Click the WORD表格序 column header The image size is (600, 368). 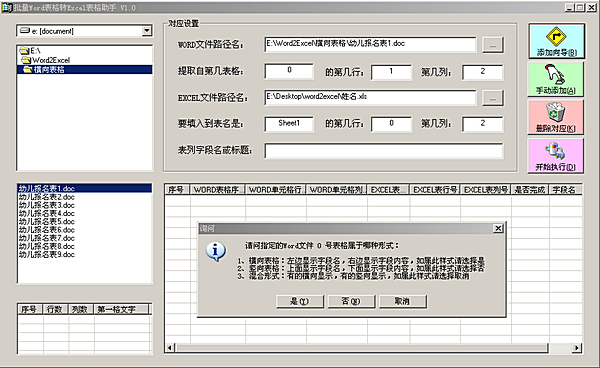tap(218, 190)
